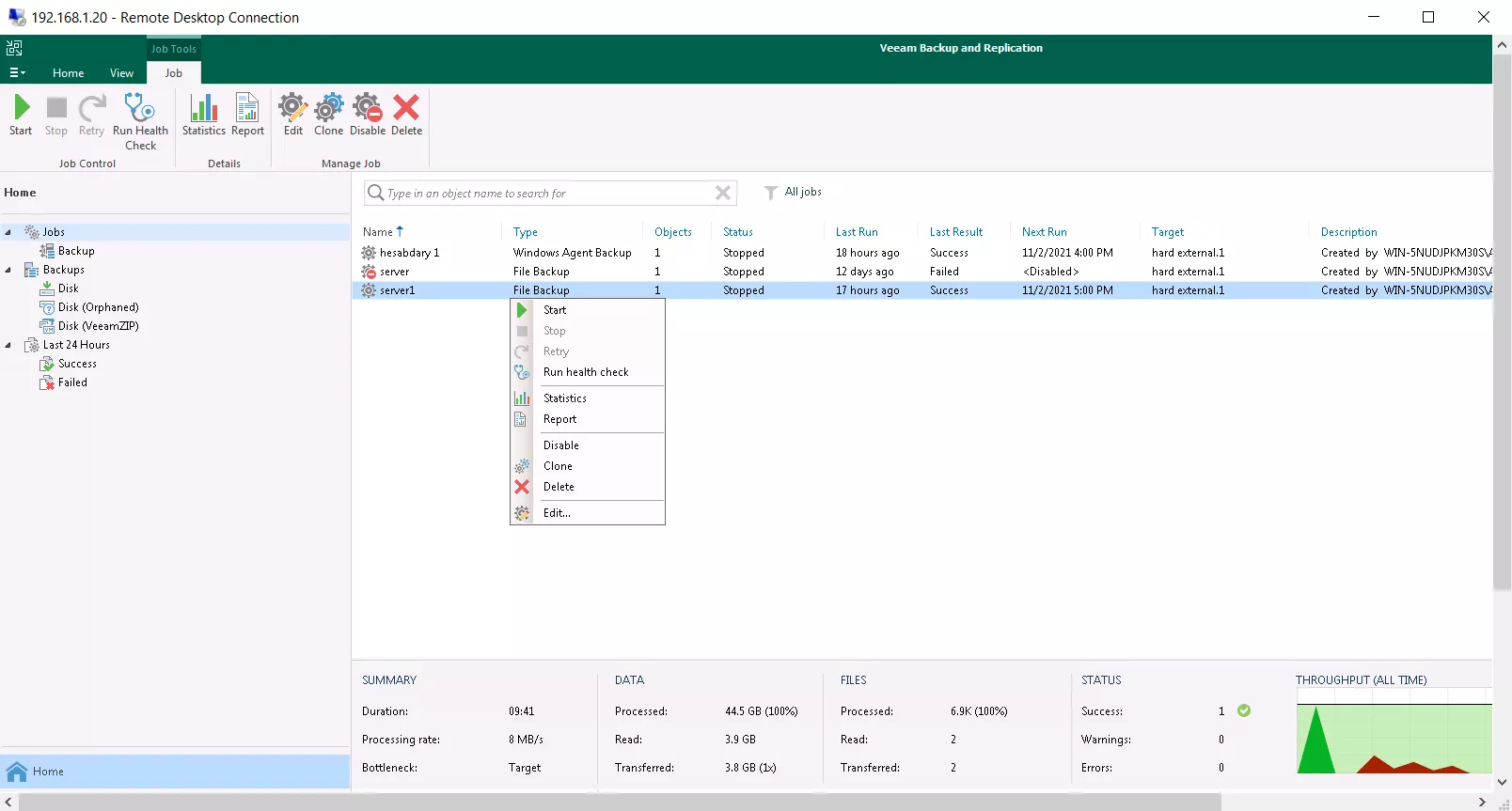Sort by the Type column header
This screenshot has width=1512, height=811.
coord(526,232)
